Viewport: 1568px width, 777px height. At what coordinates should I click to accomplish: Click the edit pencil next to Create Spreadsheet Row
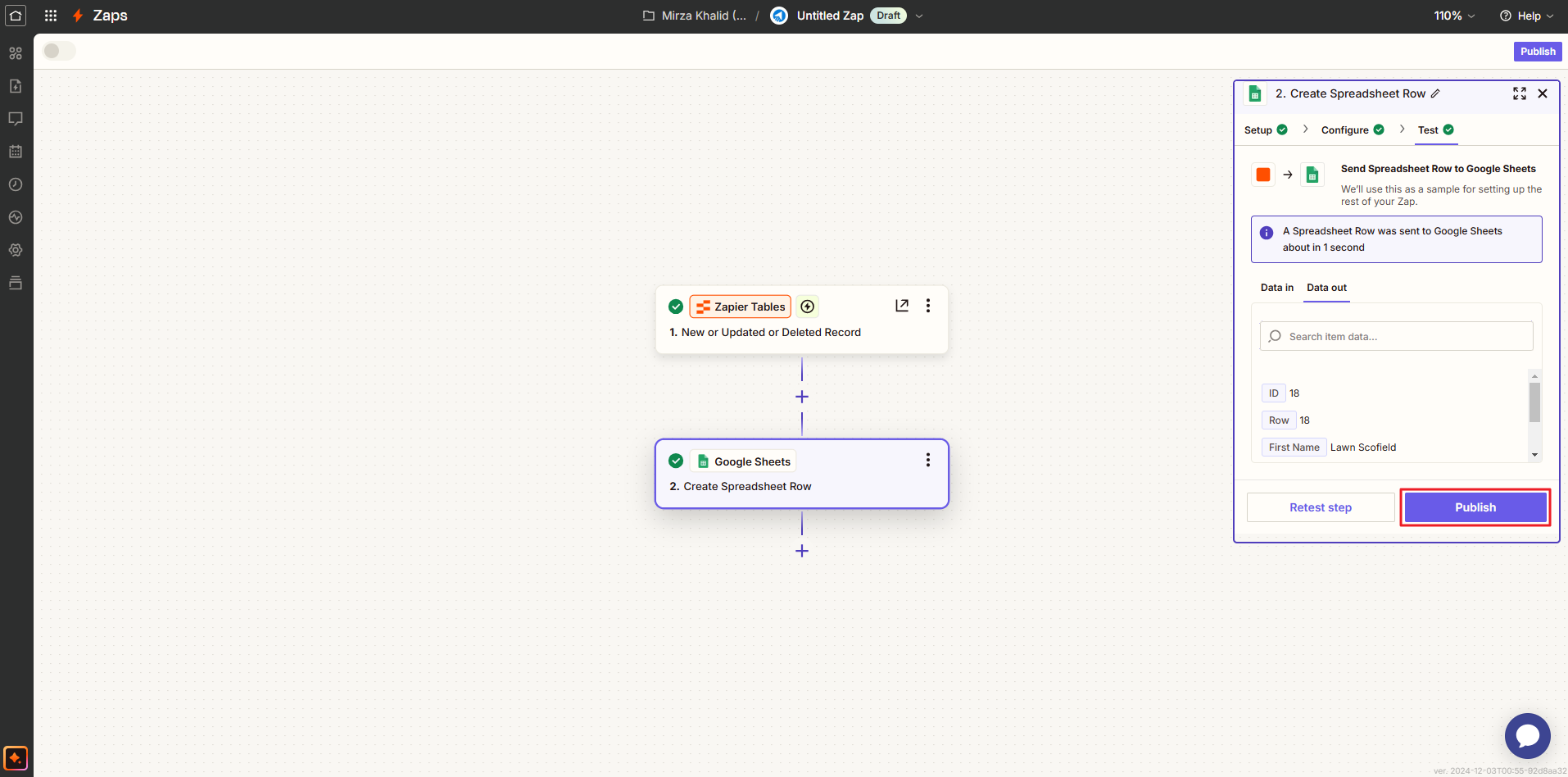[1436, 93]
